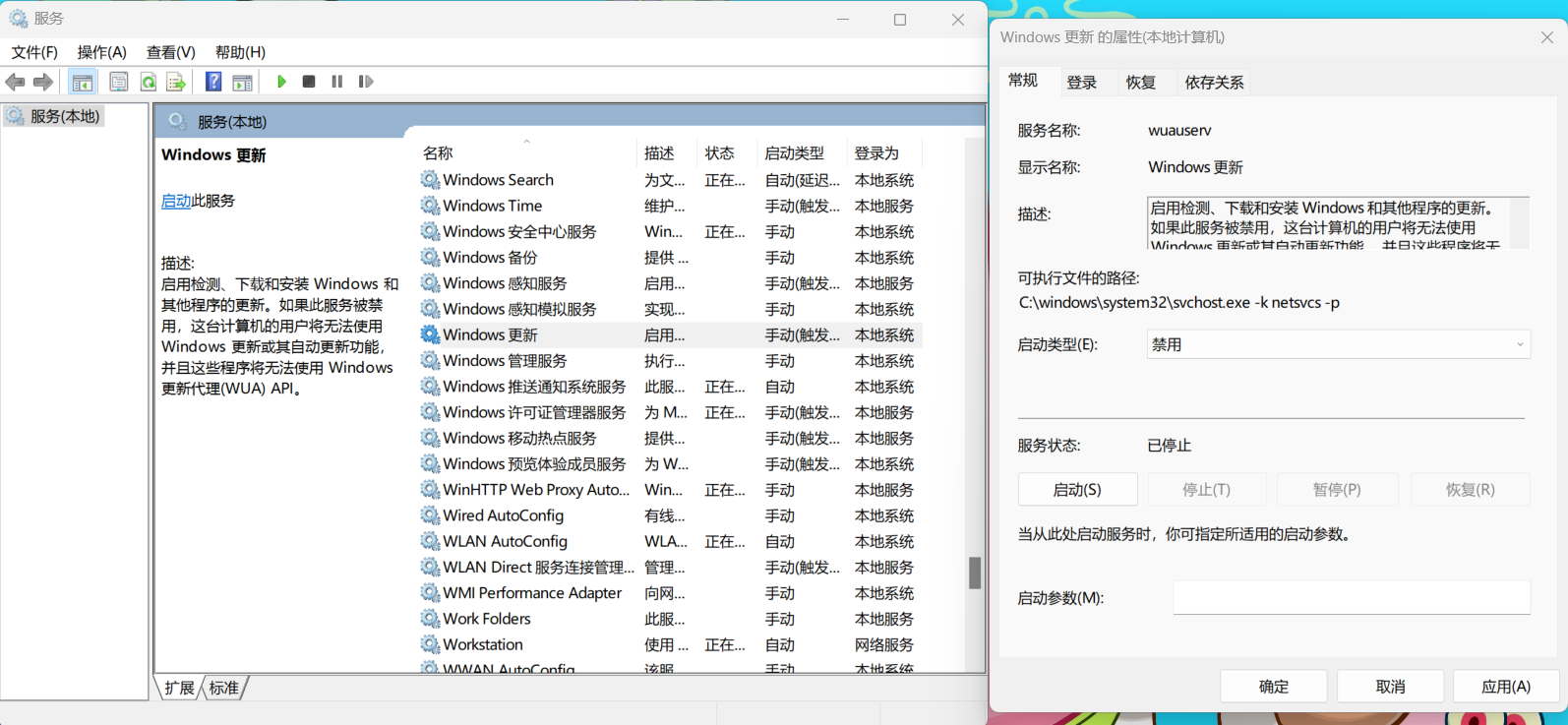Open the 操作(A) menu
Viewport: 1568px width, 725px height.
coord(102,52)
